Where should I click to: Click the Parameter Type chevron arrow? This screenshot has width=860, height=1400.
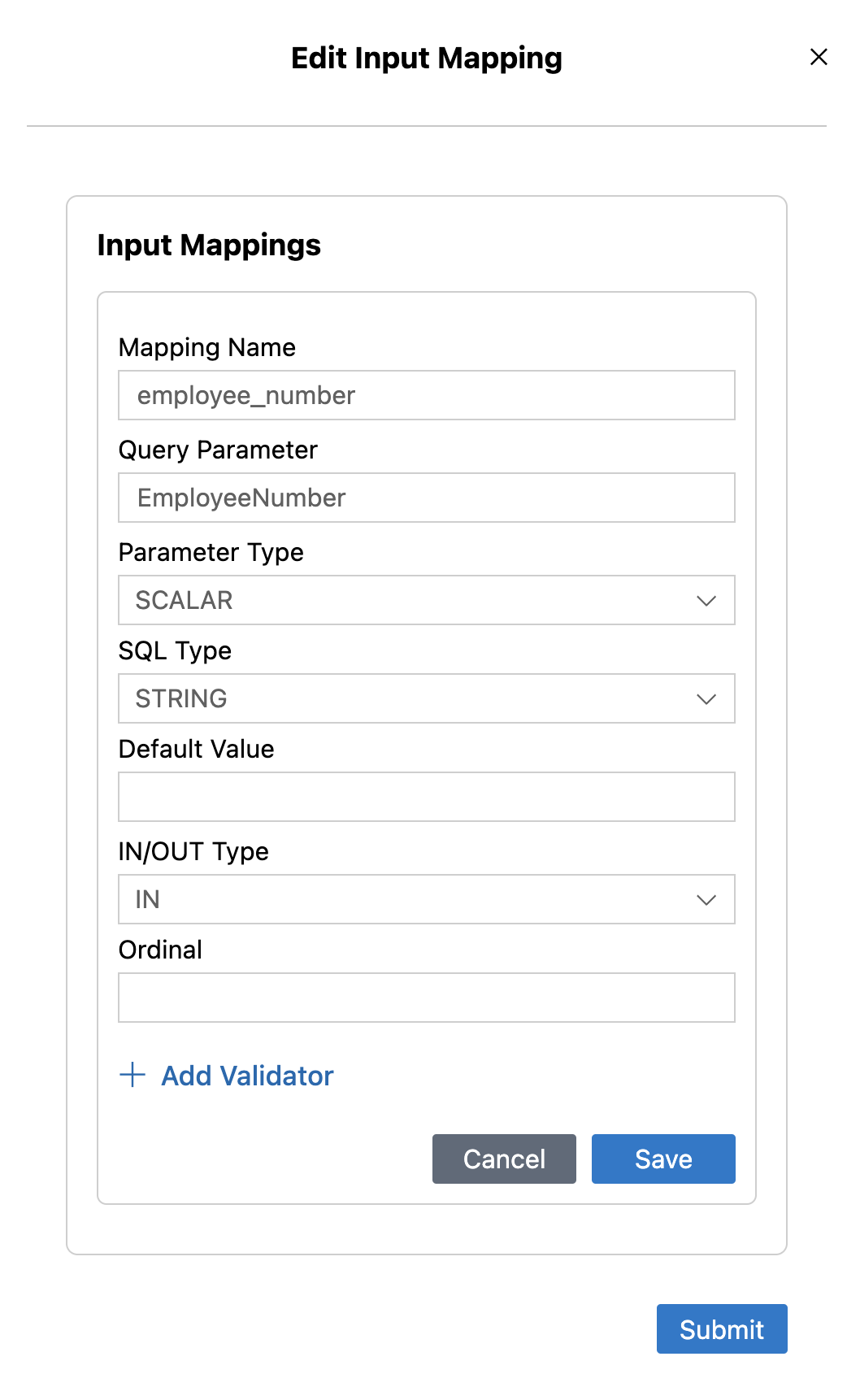tap(706, 601)
